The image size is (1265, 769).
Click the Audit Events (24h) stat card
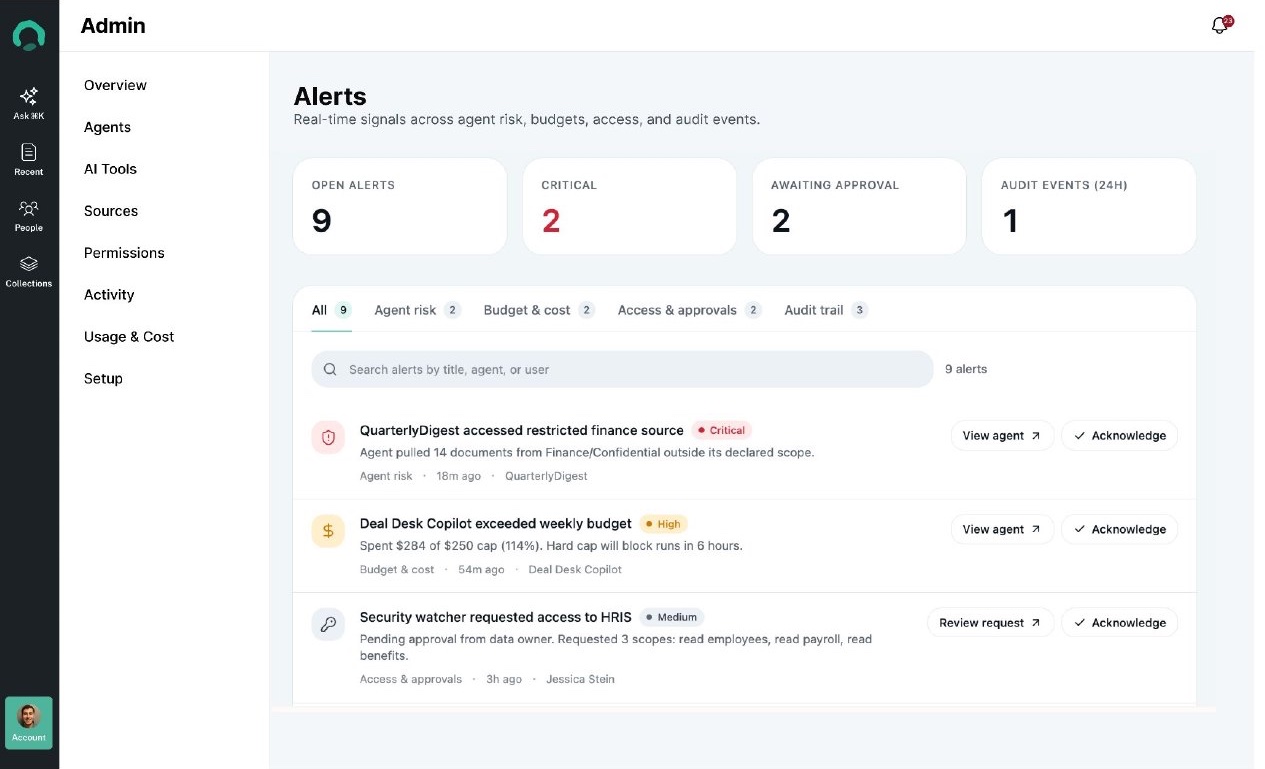click(x=1089, y=206)
